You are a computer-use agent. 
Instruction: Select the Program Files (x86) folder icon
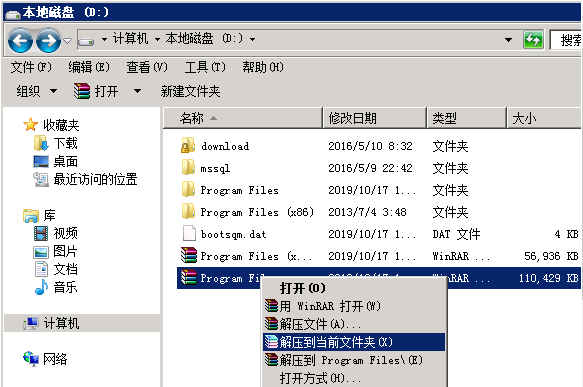pyautogui.click(x=188, y=211)
